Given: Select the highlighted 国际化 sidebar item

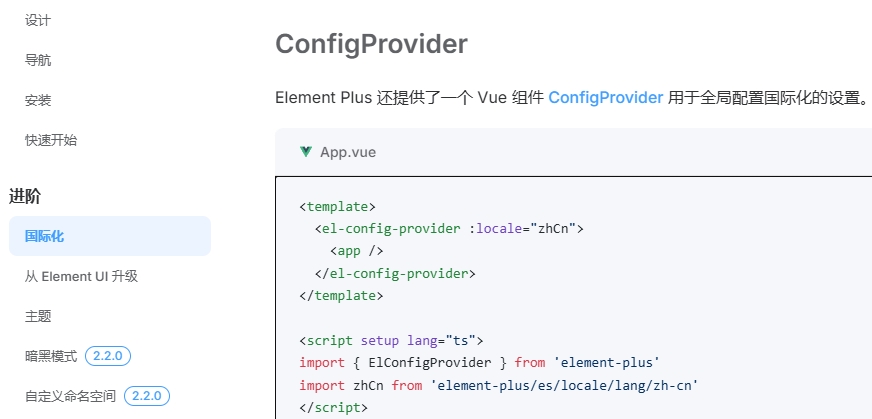Looking at the screenshot, I should pos(110,236).
